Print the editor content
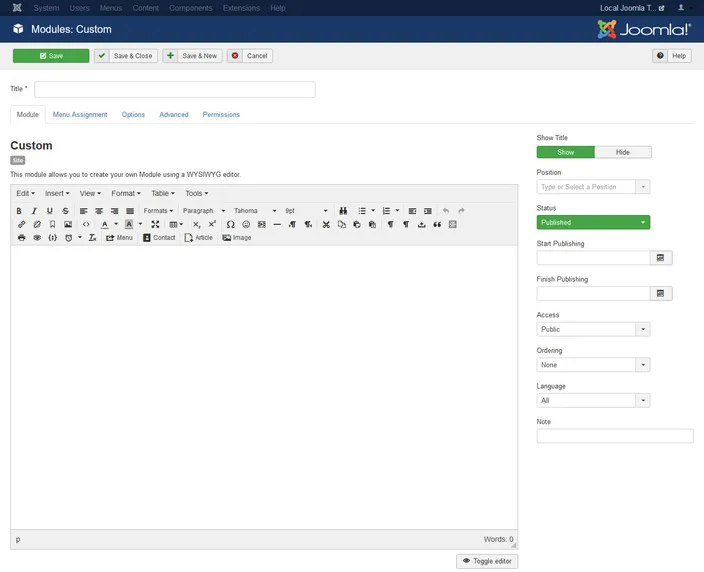The height and width of the screenshot is (572, 704). 22,238
